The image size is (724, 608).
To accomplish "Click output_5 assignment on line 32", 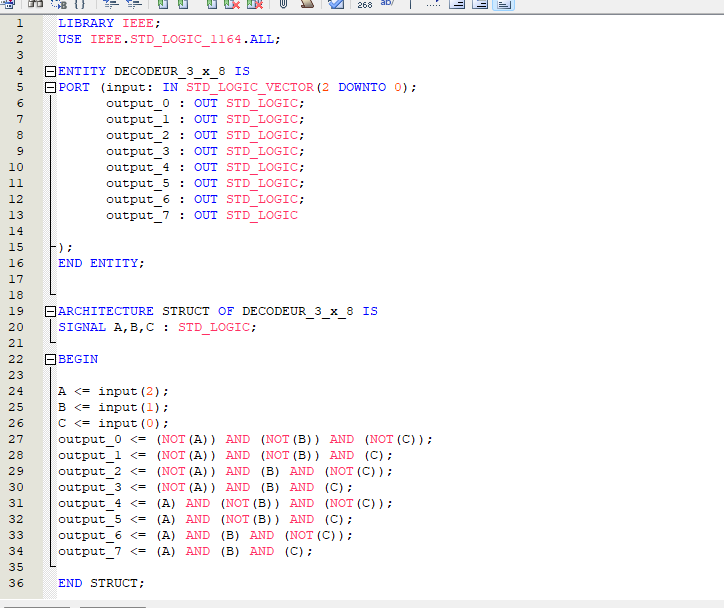I will pos(205,519).
